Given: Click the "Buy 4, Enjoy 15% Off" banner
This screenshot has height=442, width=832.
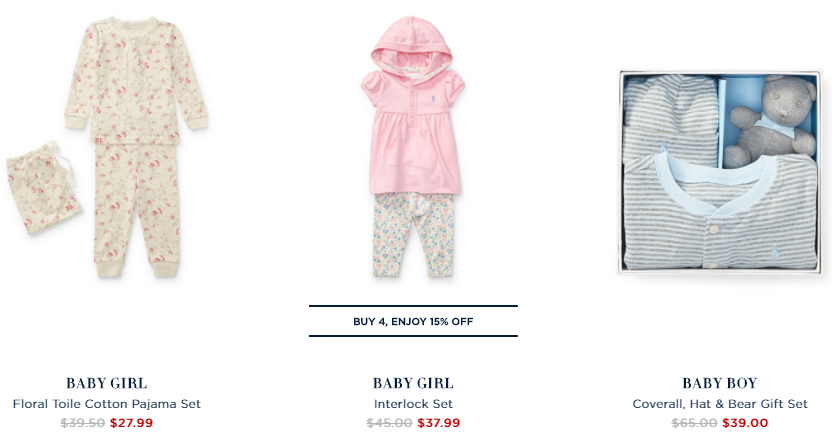Looking at the screenshot, I should [413, 321].
